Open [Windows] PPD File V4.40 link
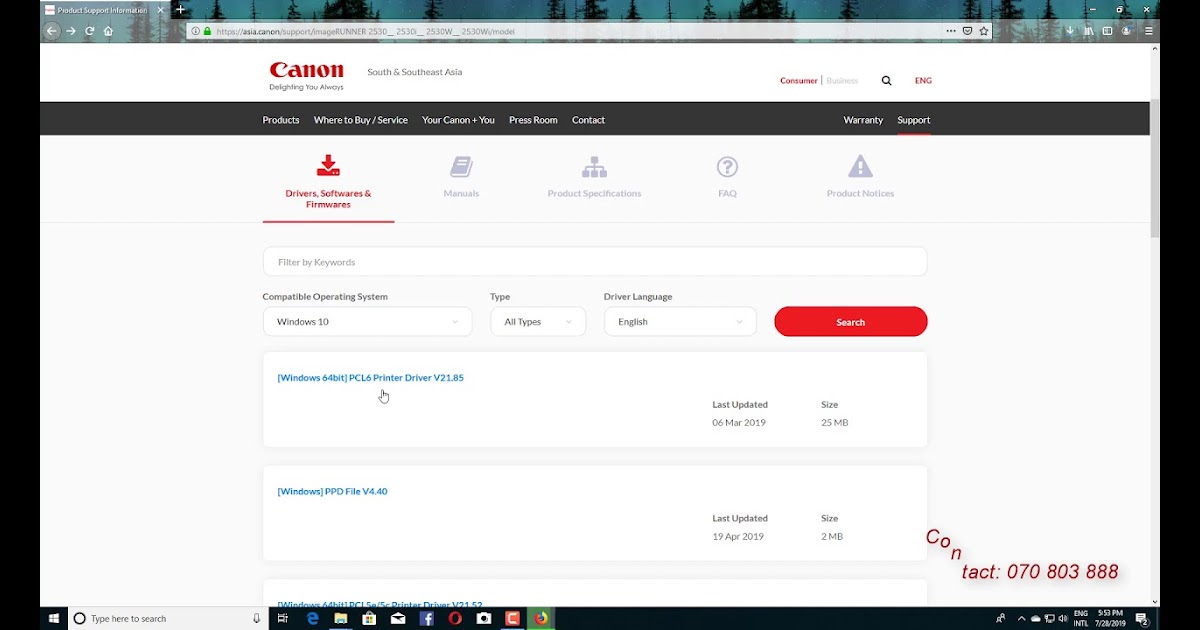This screenshot has width=1200, height=630. click(x=332, y=492)
